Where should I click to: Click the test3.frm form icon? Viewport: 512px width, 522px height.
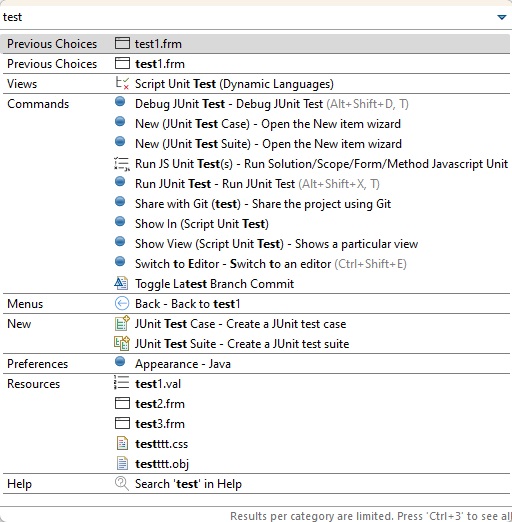tap(122, 423)
